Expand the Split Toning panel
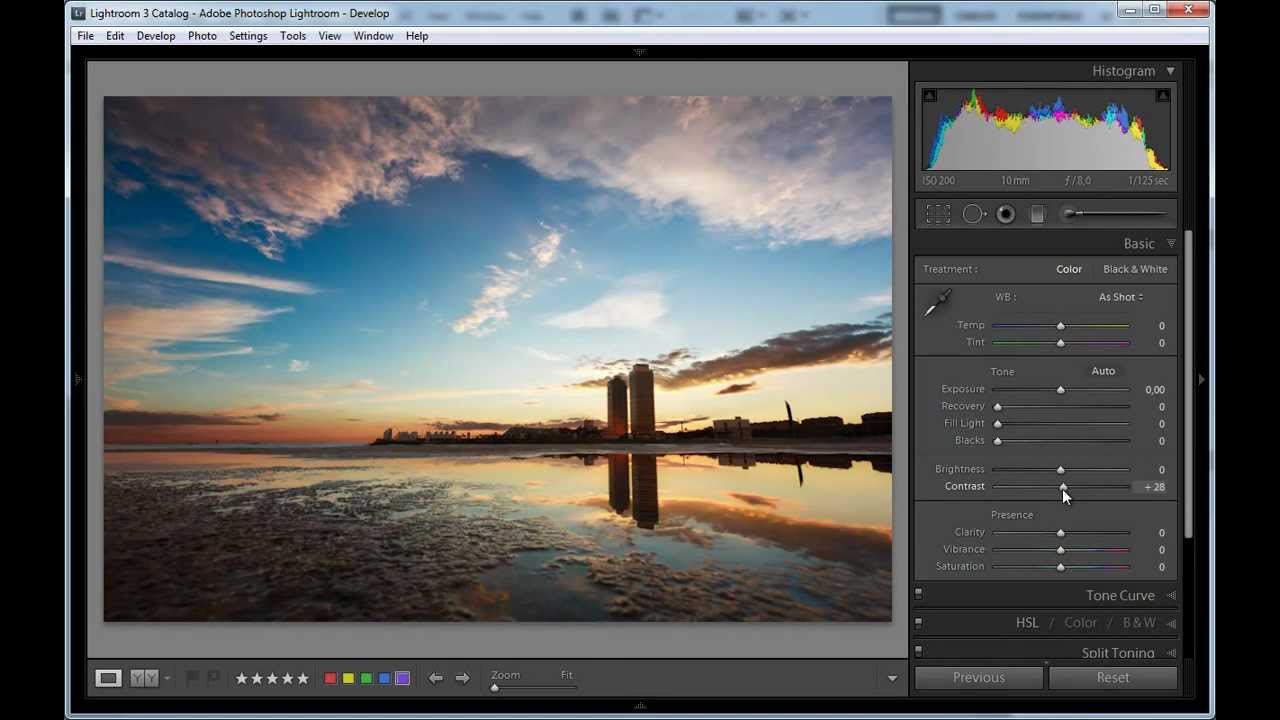 [x=1171, y=652]
